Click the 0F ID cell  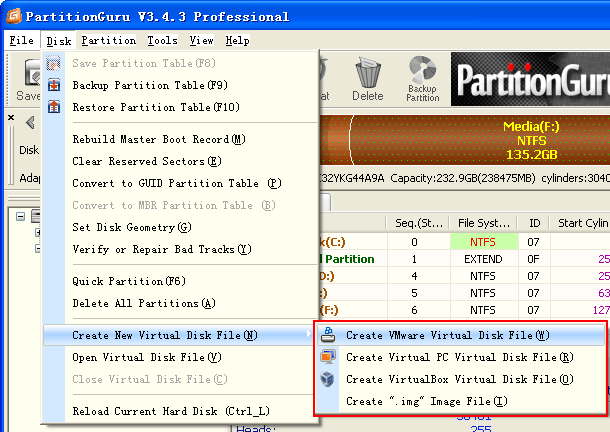point(534,259)
